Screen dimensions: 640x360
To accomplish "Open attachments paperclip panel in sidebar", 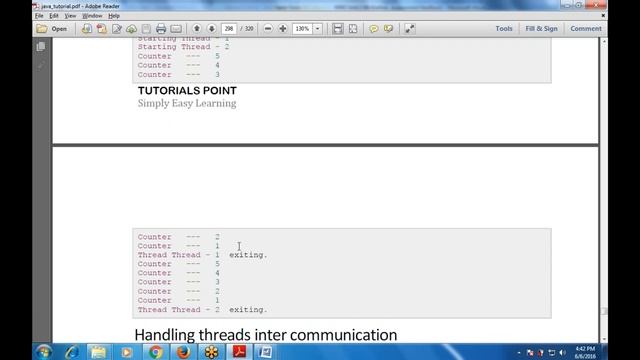I will point(41,65).
